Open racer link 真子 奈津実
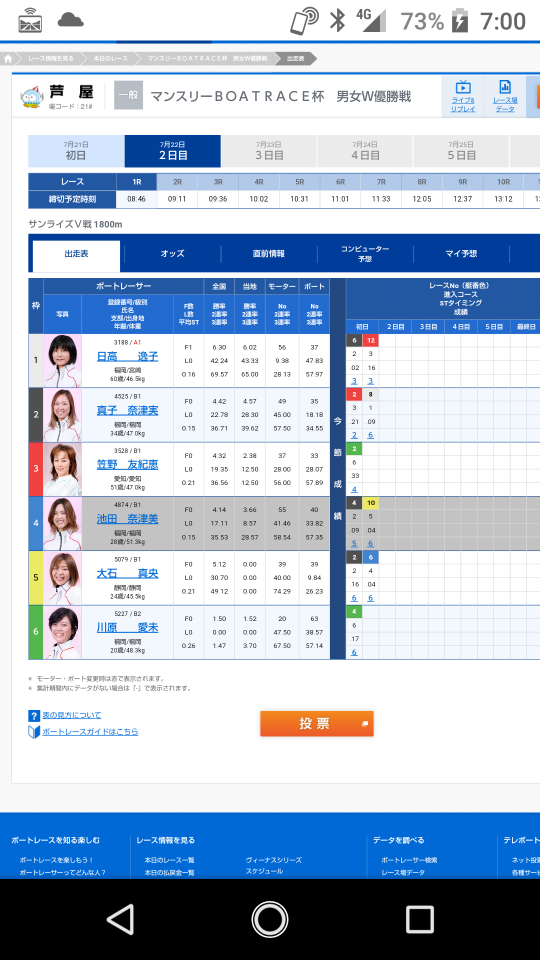 coord(127,410)
